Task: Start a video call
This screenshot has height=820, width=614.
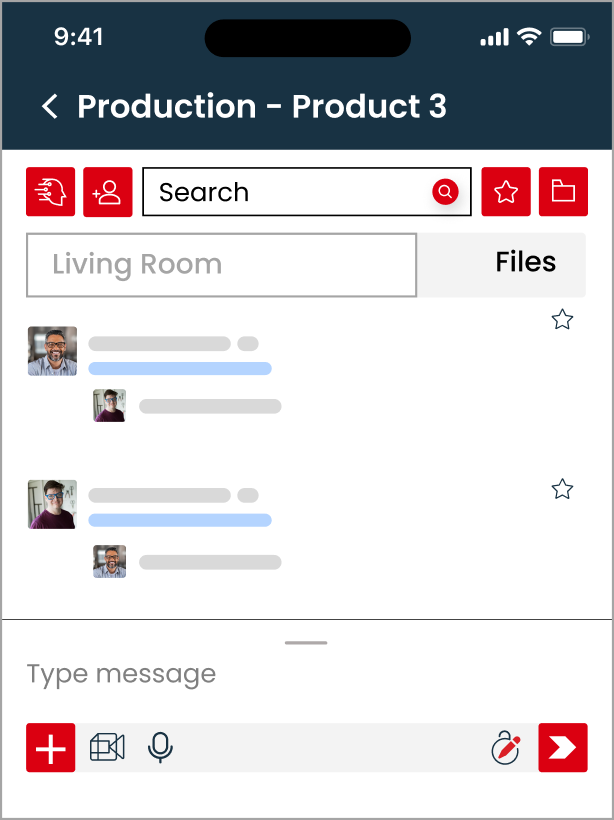Action: coord(107,747)
